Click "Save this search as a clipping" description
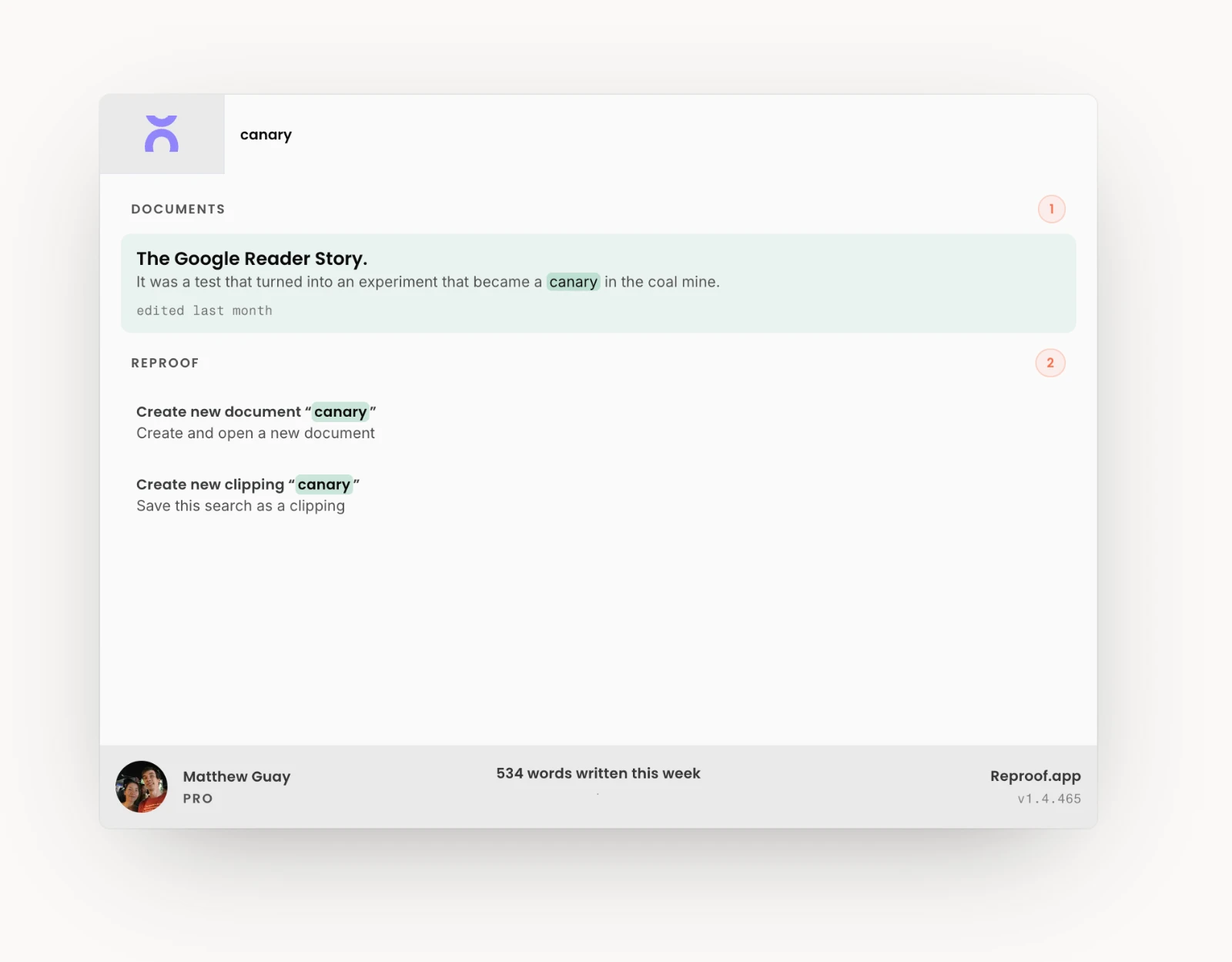1232x962 pixels. pyautogui.click(x=240, y=506)
